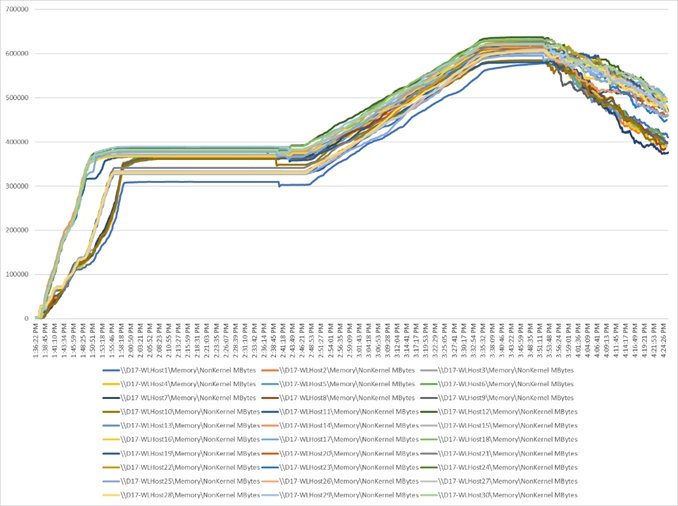Image resolution: width=678 pixels, height=506 pixels.
Task: Pick legend item D17-WLHost23
Action: (340, 468)
